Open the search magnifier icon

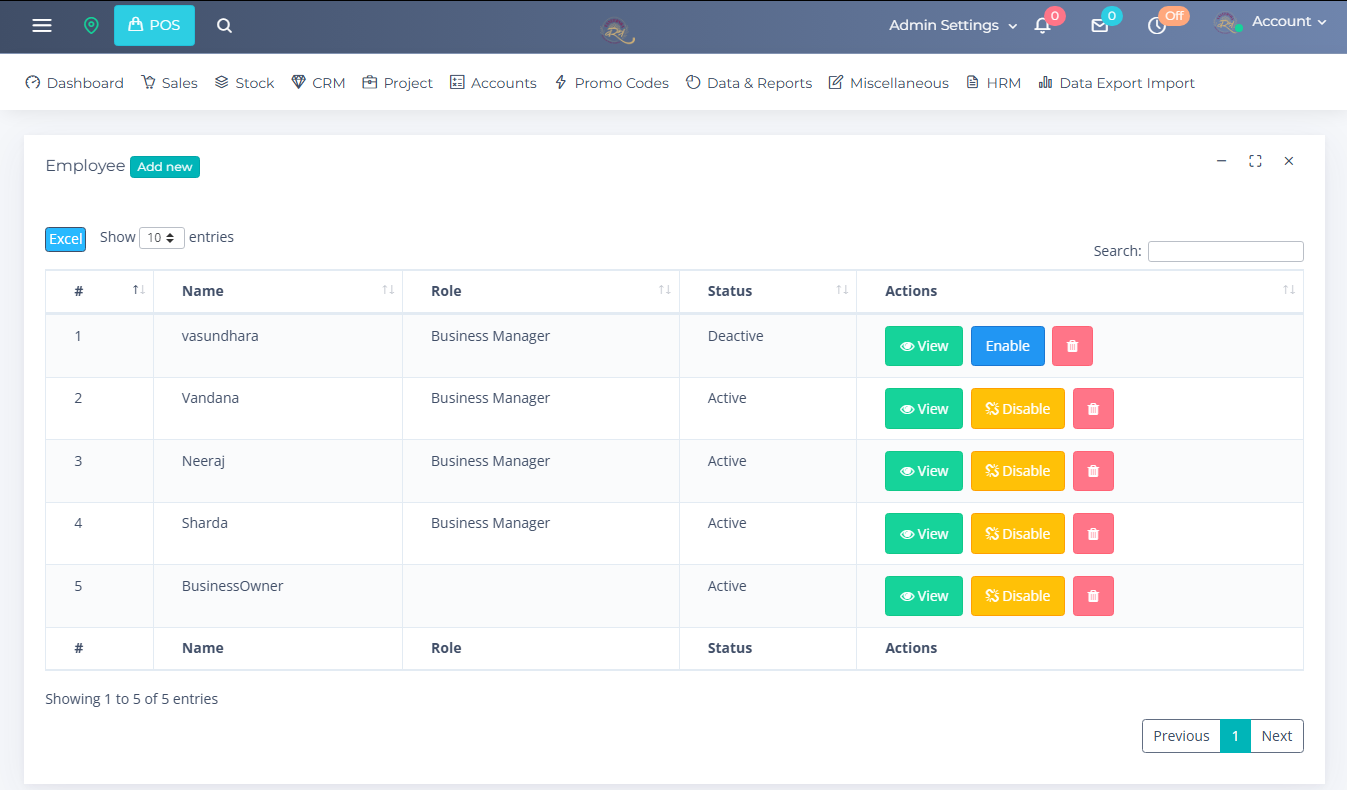click(x=224, y=25)
